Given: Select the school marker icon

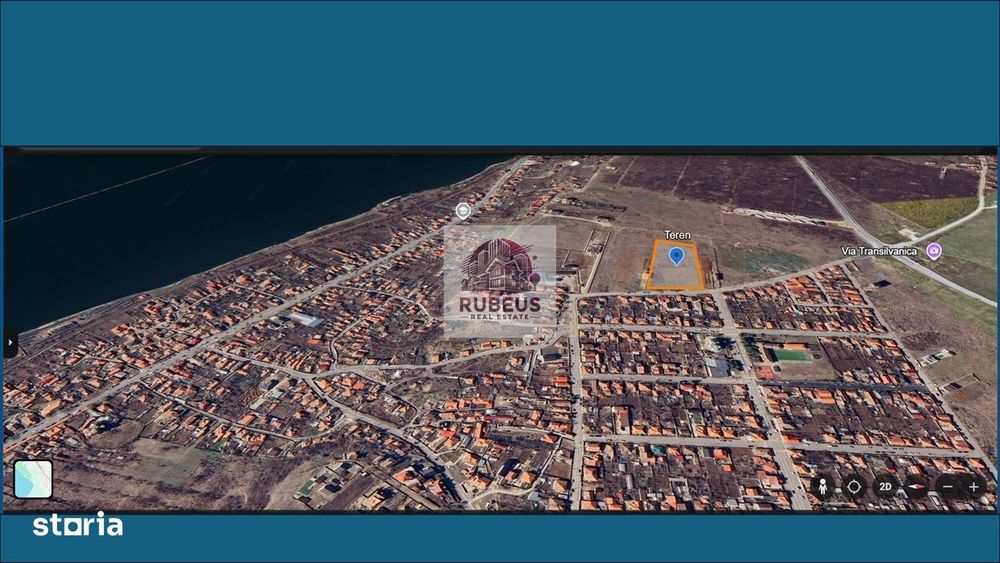Looking at the screenshot, I should point(463,211).
